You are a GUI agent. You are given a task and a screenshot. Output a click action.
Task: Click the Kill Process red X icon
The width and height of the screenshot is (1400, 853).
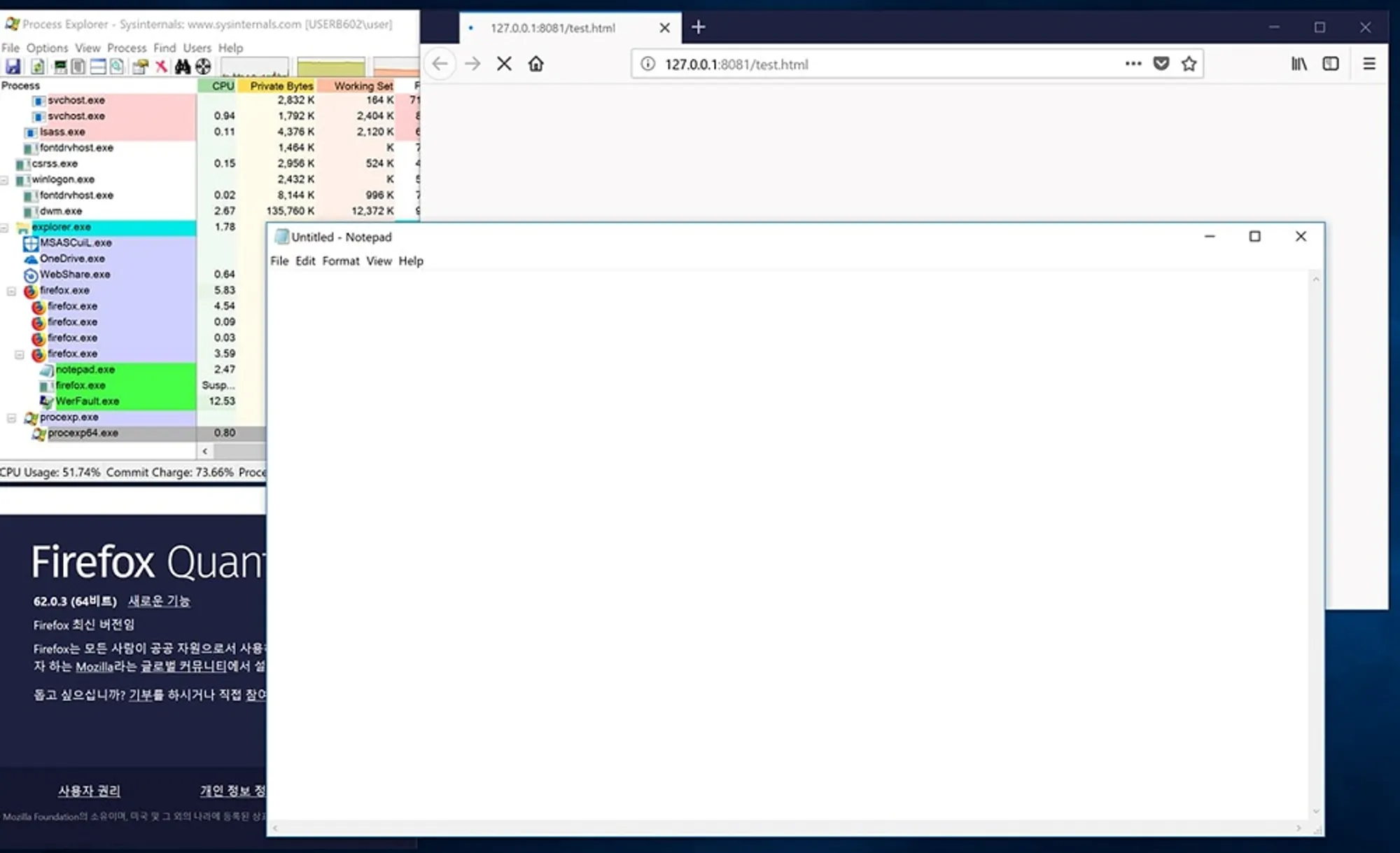pyautogui.click(x=162, y=67)
